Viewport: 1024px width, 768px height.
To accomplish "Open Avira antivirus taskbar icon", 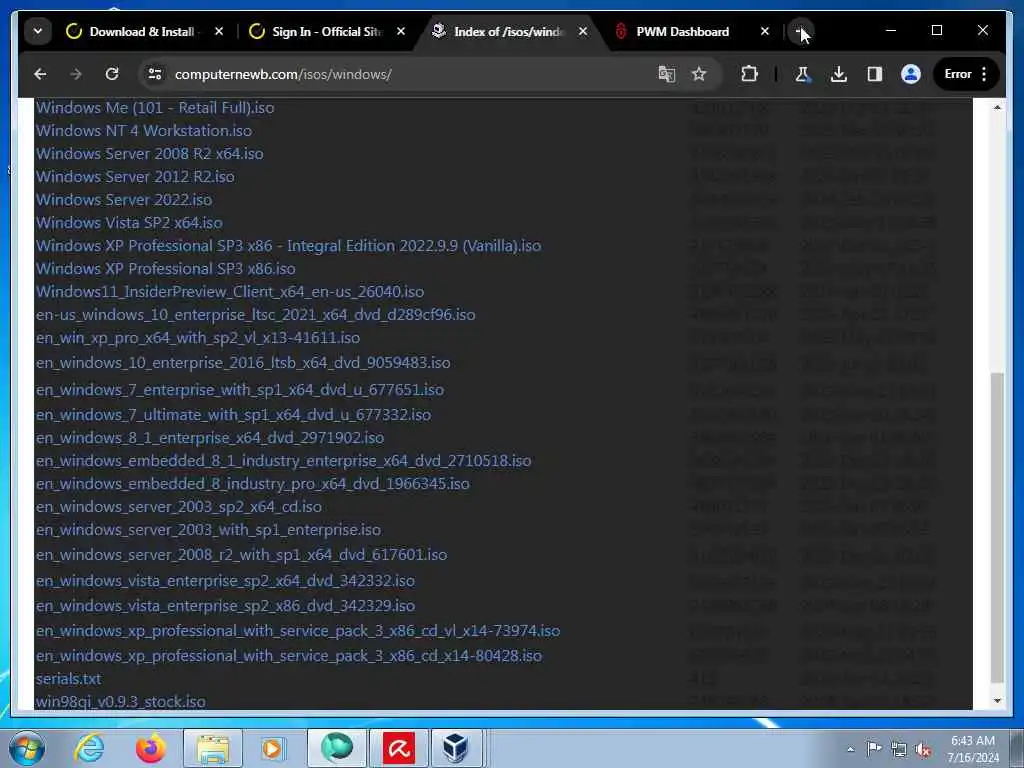I will click(399, 748).
